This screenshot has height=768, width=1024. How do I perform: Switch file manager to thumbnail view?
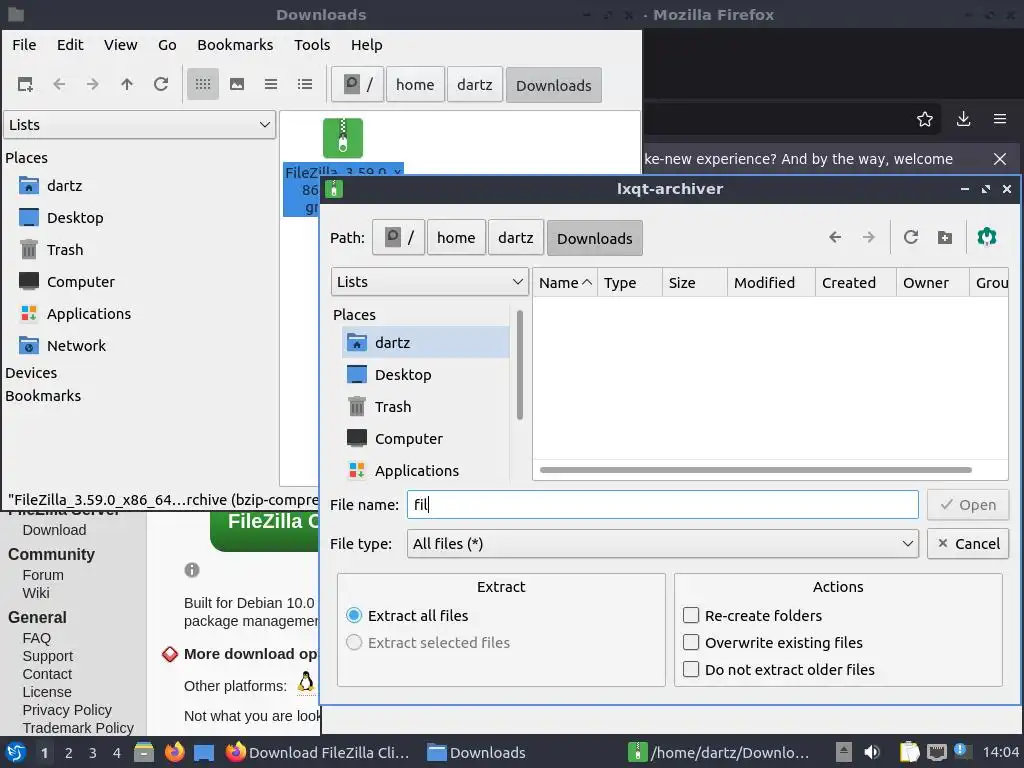pos(237,84)
